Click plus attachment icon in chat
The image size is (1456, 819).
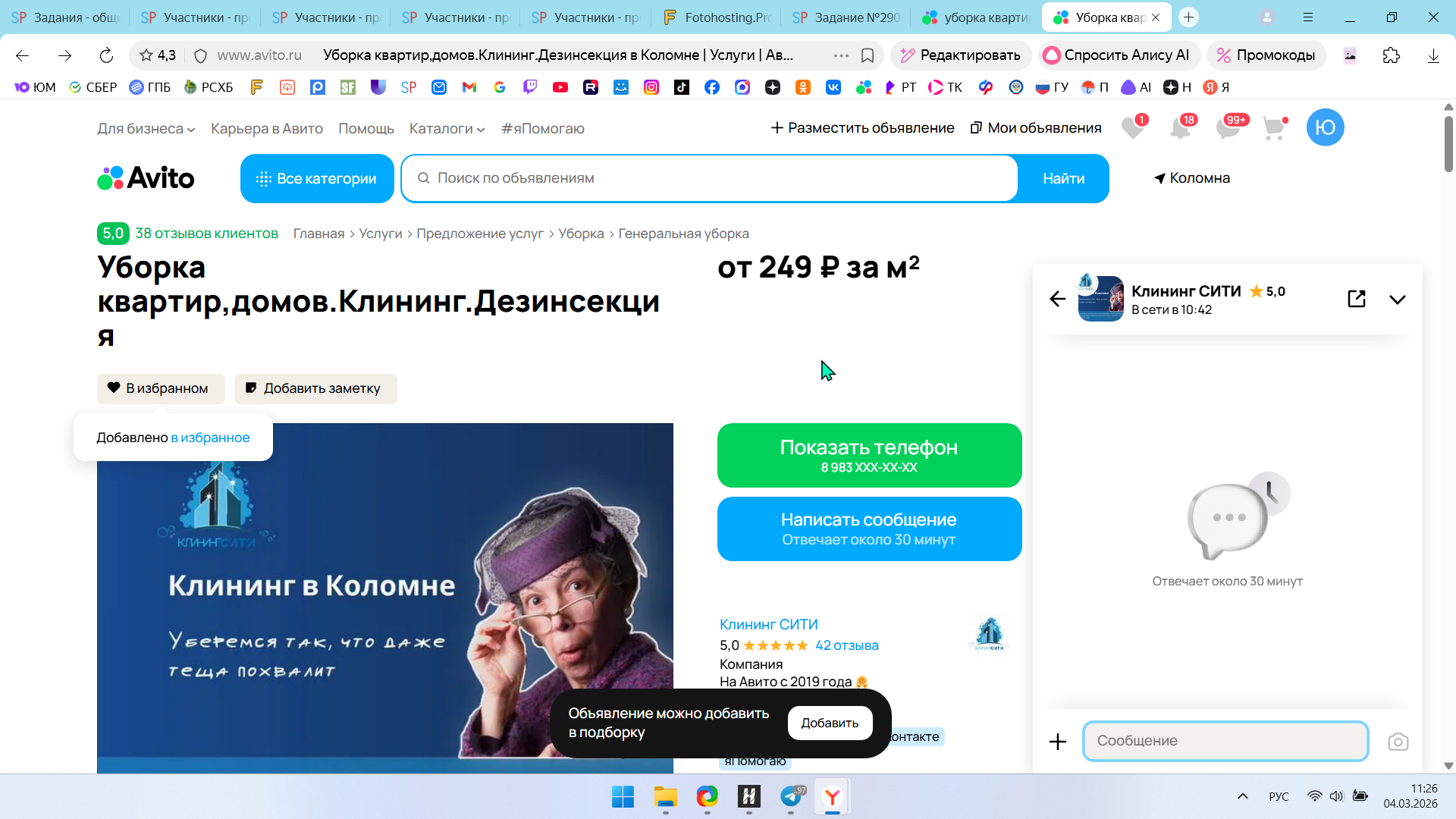[1058, 742]
